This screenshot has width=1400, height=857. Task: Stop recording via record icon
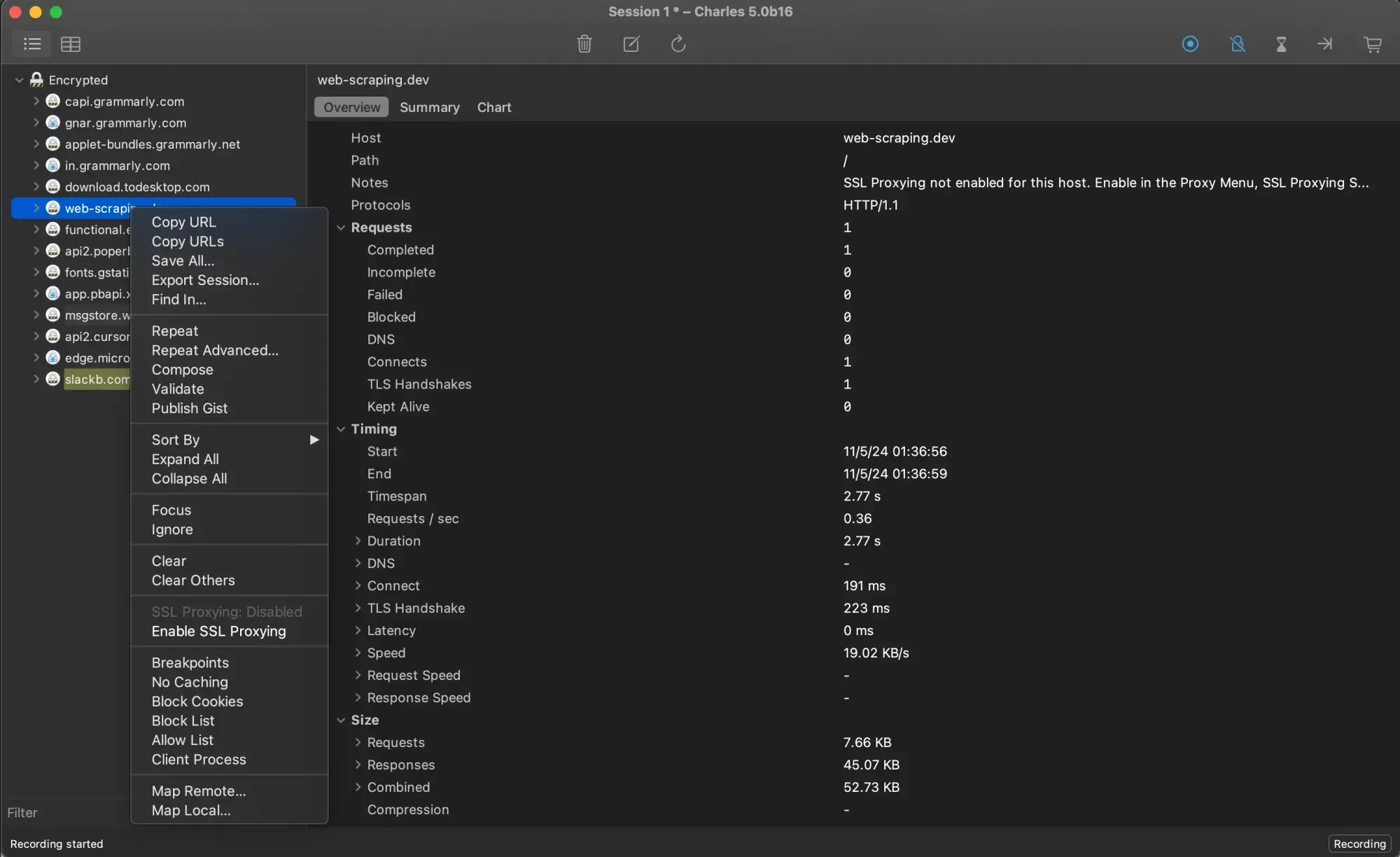1191,44
